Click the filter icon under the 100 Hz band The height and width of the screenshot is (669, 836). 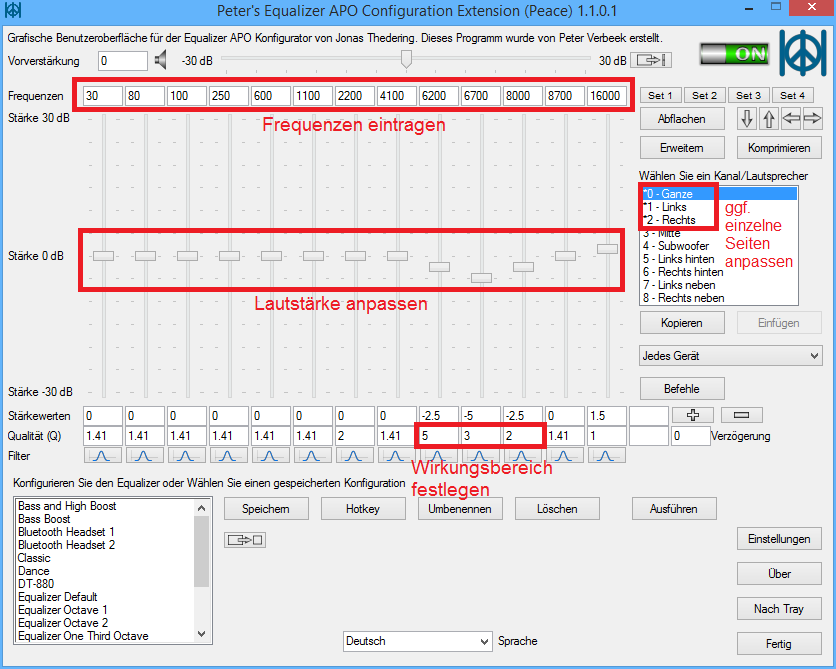tap(187, 456)
